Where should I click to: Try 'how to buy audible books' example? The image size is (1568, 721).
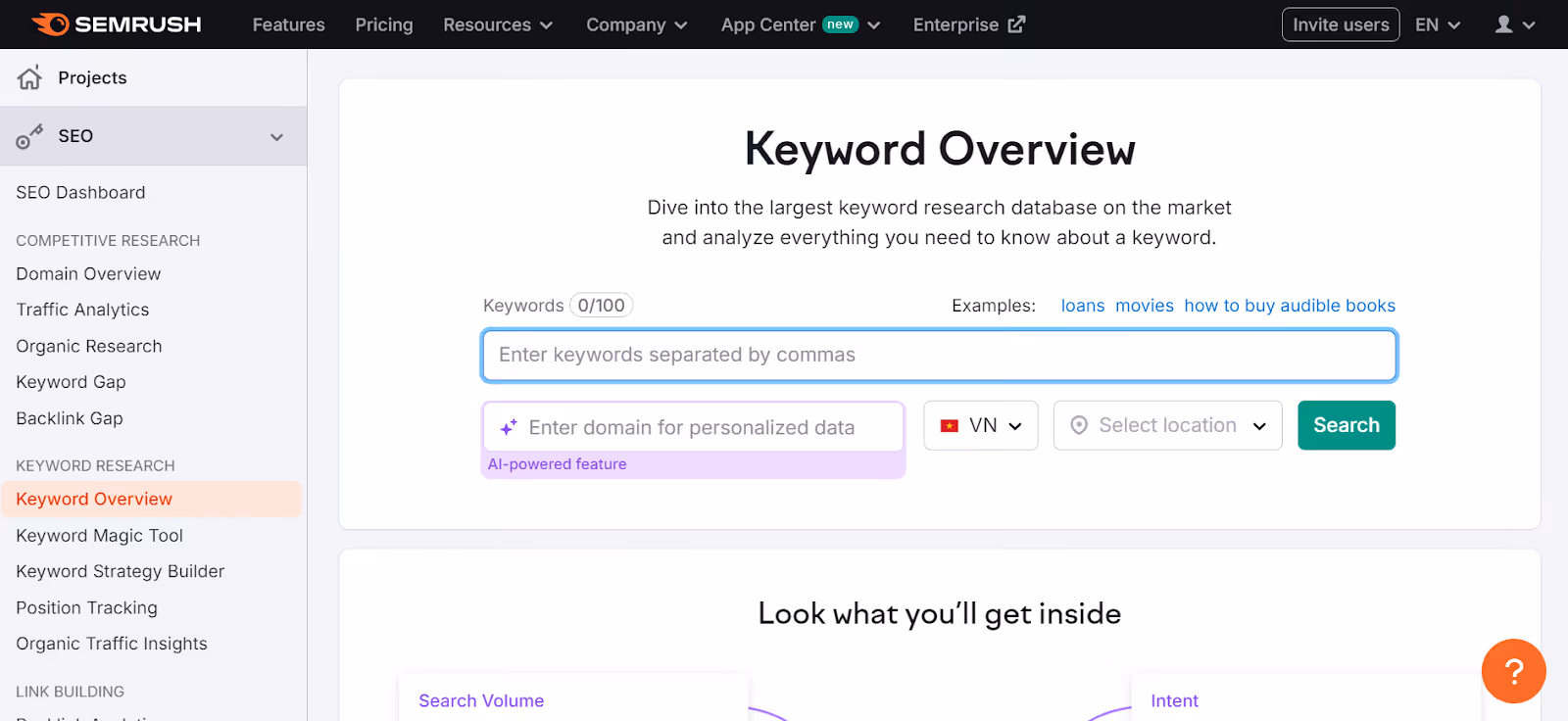(1290, 306)
